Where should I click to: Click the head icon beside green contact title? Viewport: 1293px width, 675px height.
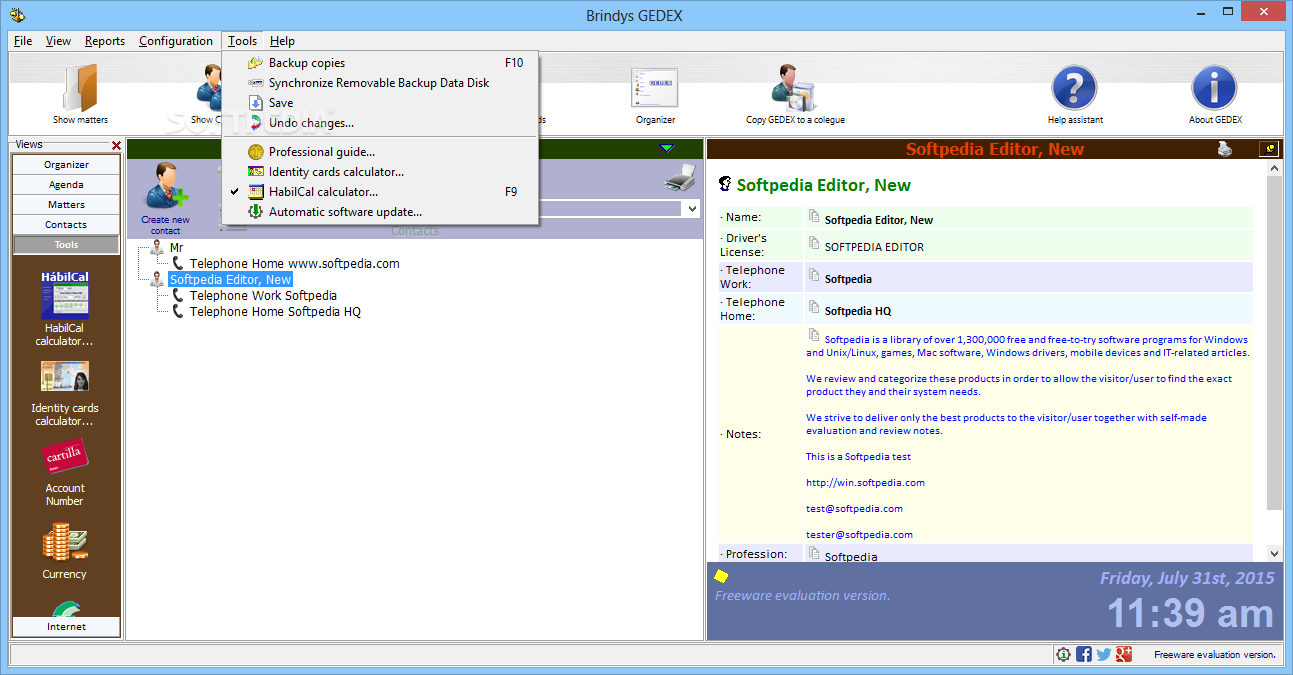[725, 184]
